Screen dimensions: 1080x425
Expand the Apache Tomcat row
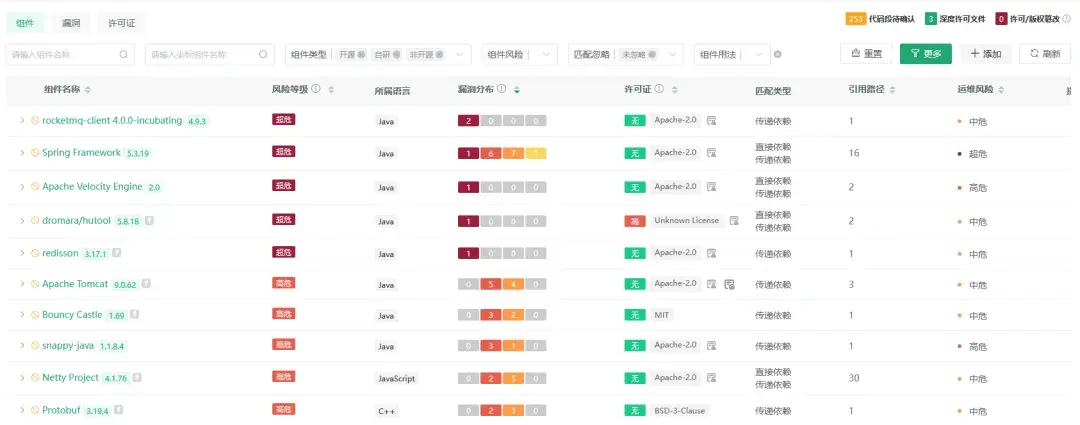click(22, 284)
